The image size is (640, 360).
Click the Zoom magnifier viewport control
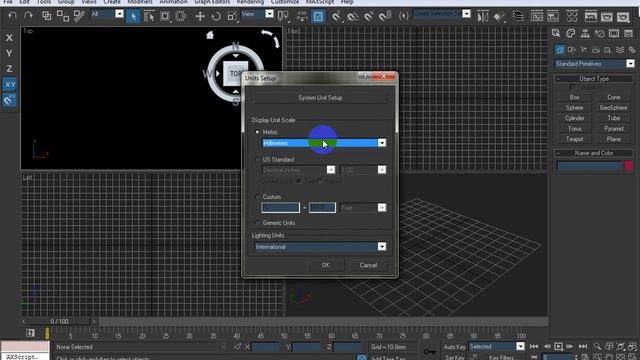[x=597, y=347]
